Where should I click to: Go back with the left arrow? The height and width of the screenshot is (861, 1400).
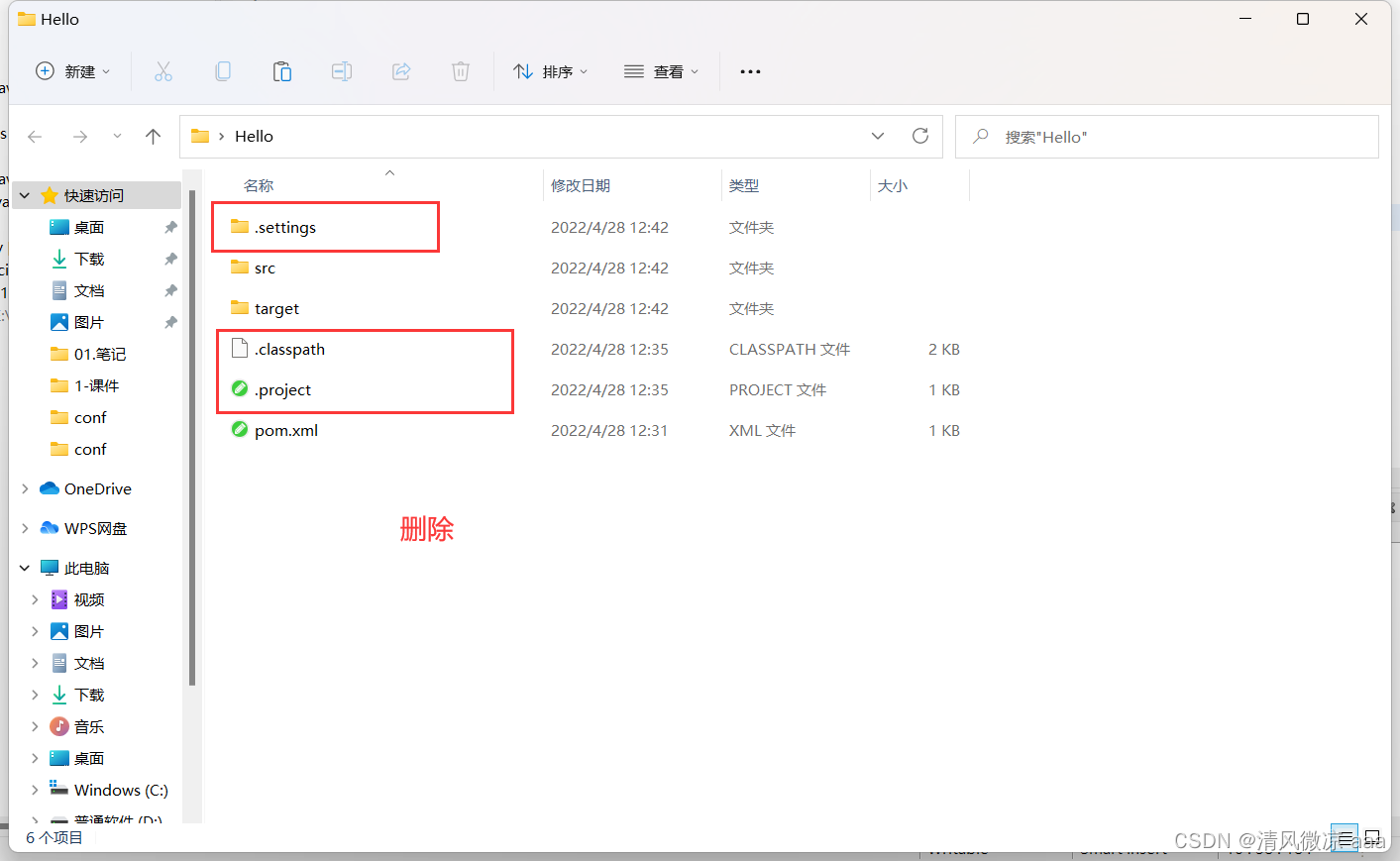pos(35,137)
